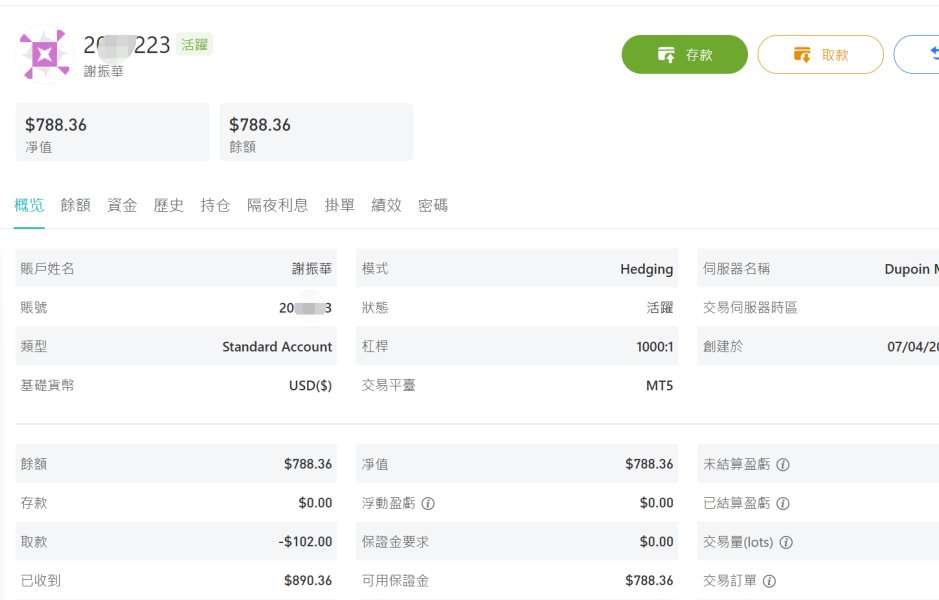Screen dimensions: 939x600
Task: Click the blue transfer button at right edge
Action: point(918,55)
